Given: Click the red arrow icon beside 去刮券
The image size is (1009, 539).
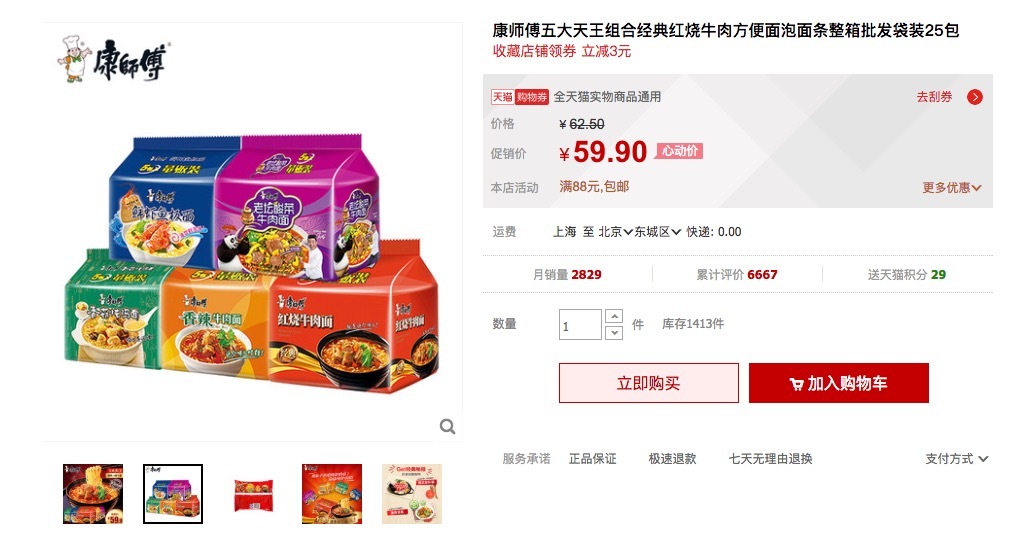Looking at the screenshot, I should [x=975, y=97].
